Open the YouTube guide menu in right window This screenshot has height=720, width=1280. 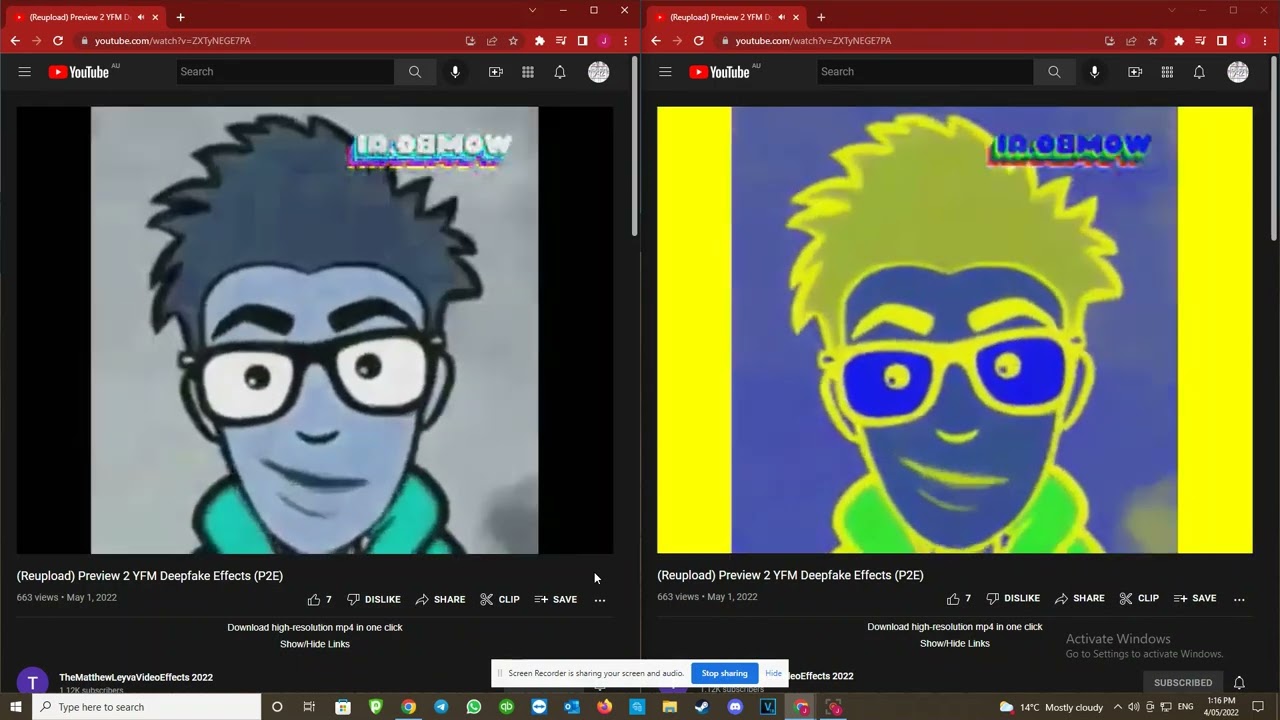click(x=665, y=72)
